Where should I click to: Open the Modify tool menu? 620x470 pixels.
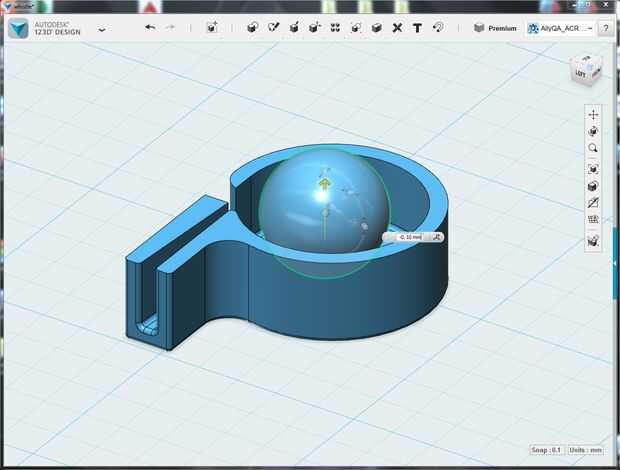[x=315, y=27]
